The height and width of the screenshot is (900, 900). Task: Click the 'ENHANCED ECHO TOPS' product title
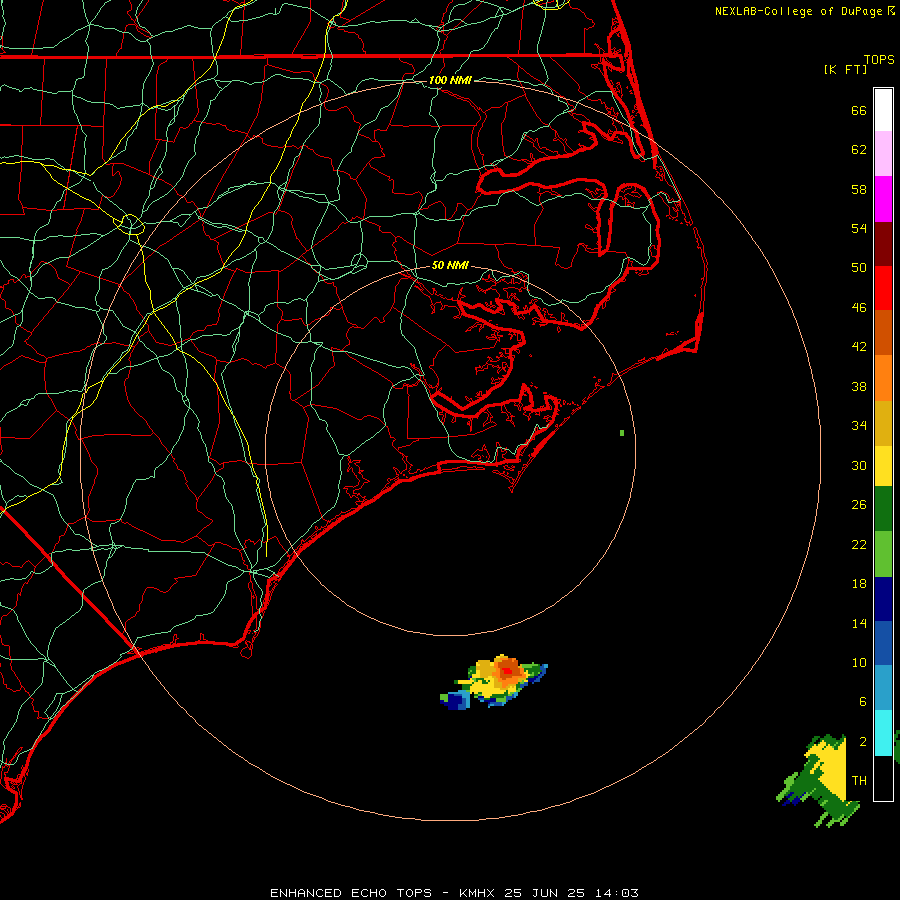351,893
